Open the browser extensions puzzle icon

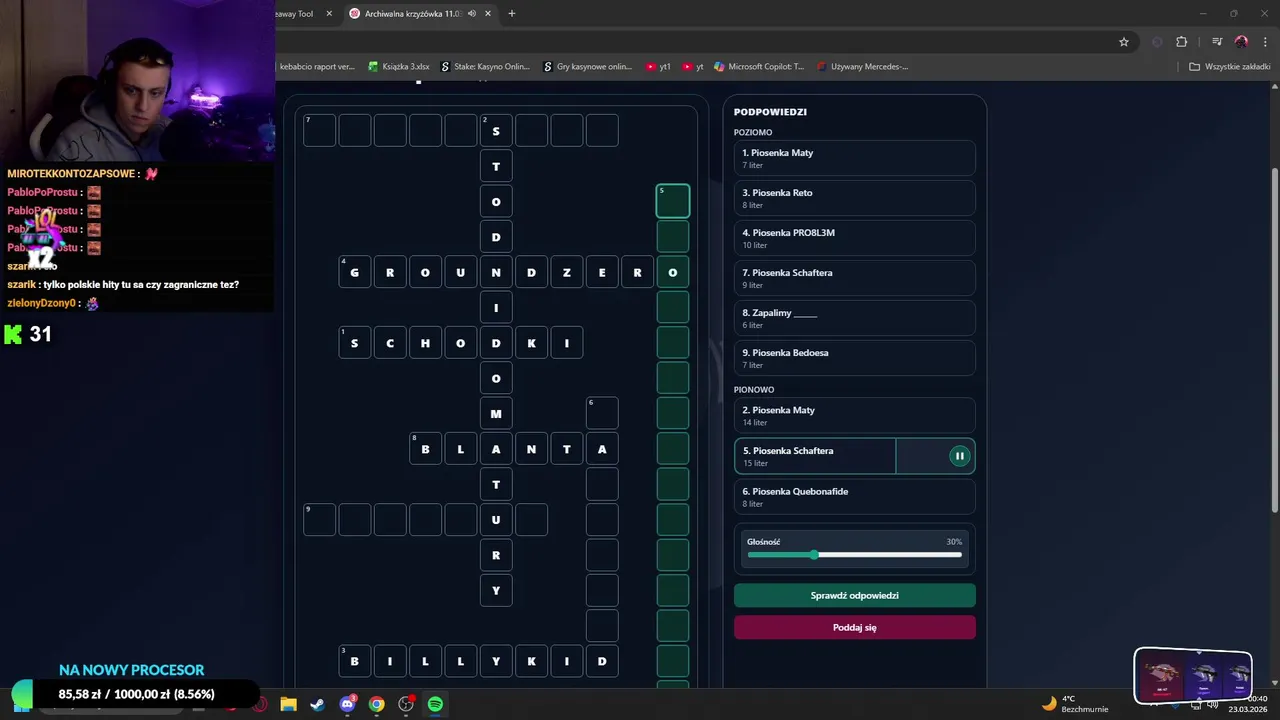point(1181,42)
